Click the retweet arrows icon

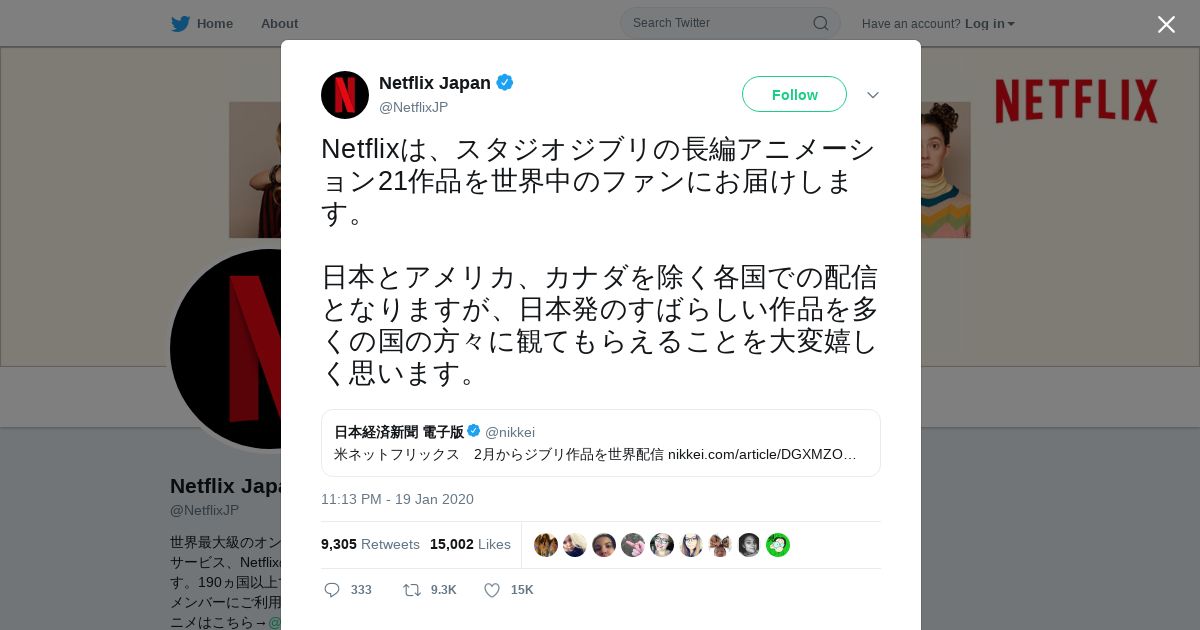pyautogui.click(x=411, y=590)
